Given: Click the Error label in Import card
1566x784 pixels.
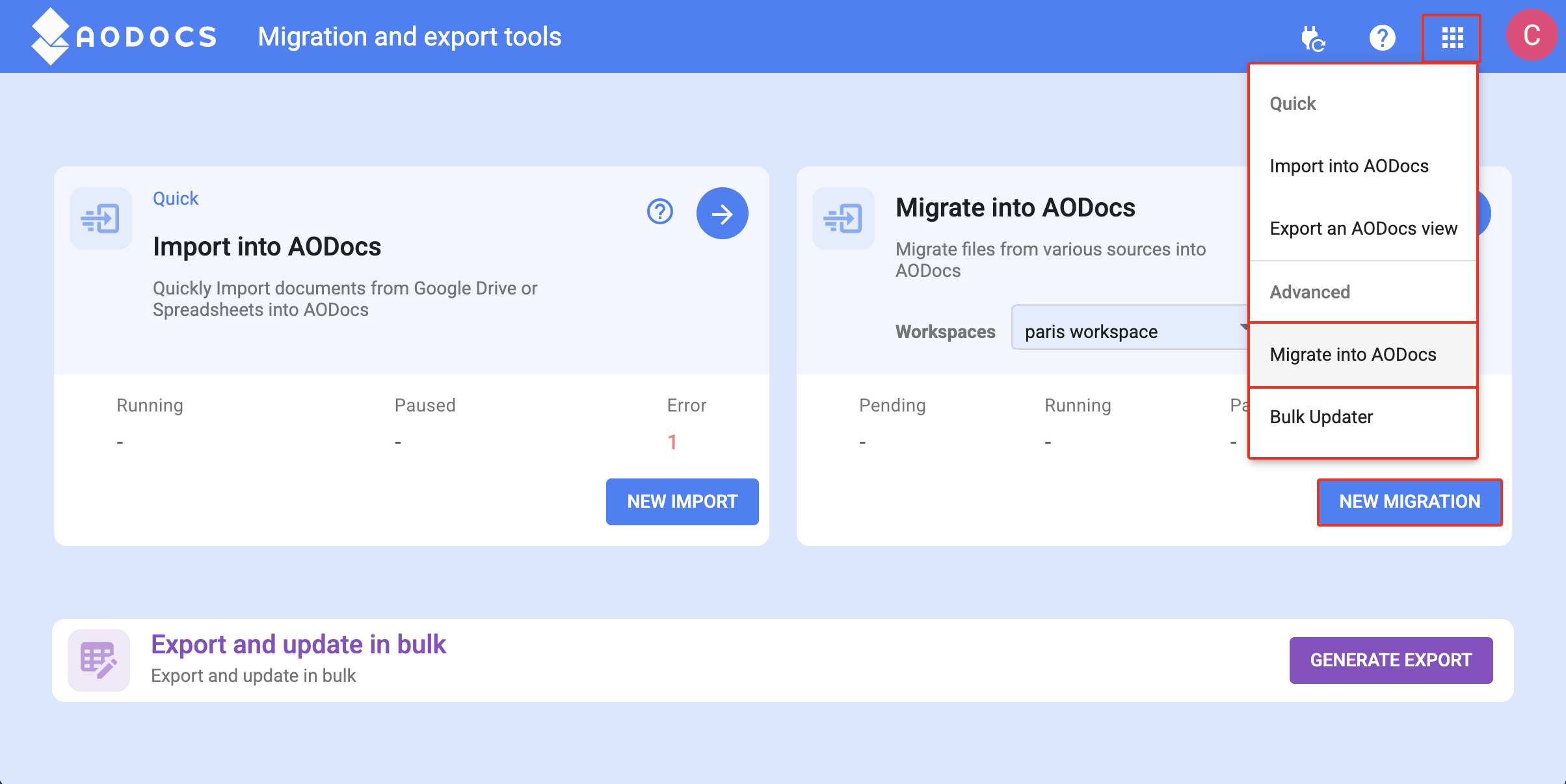Looking at the screenshot, I should 686,405.
